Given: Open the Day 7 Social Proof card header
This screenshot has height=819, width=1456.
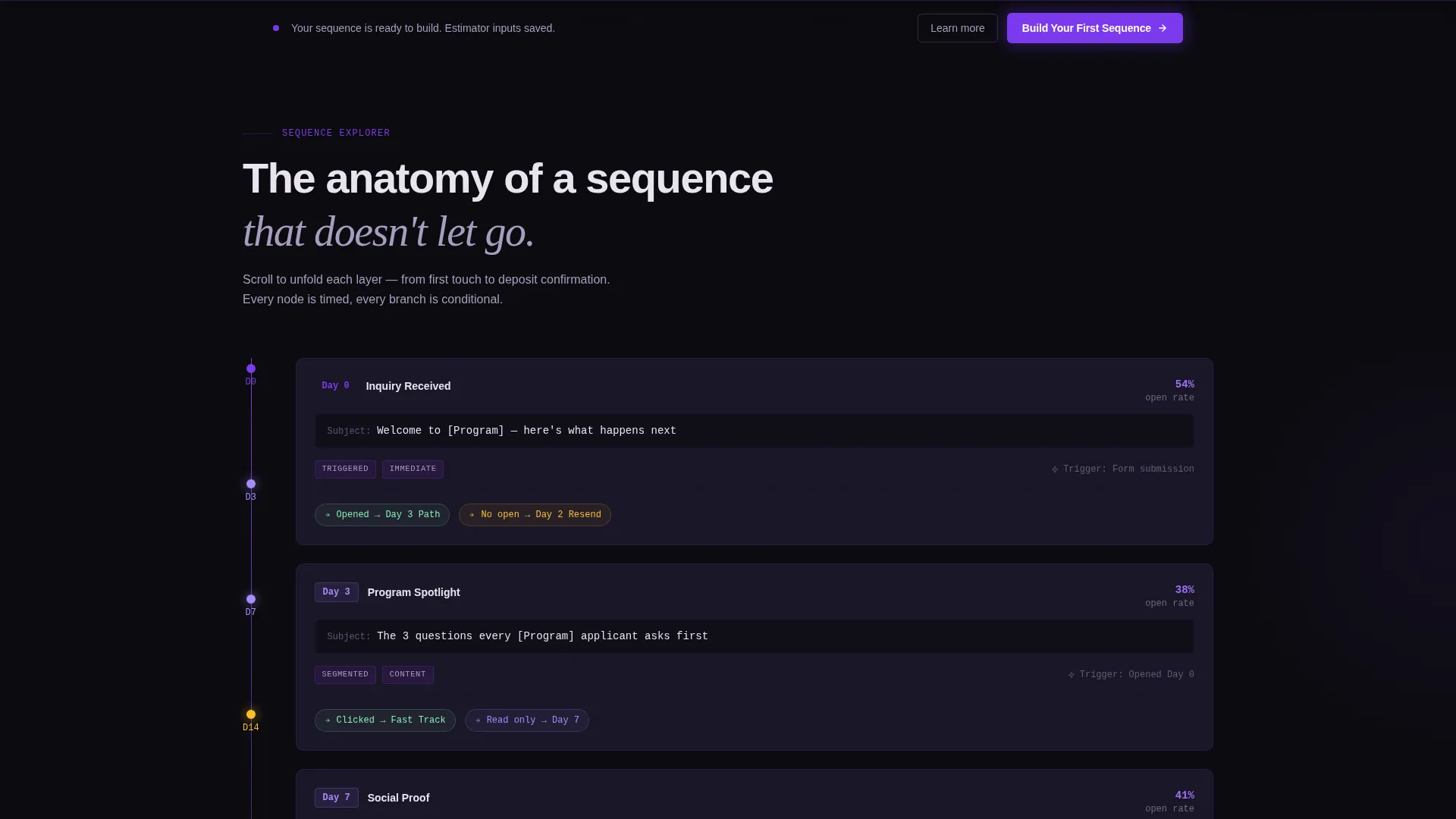Looking at the screenshot, I should (754, 798).
